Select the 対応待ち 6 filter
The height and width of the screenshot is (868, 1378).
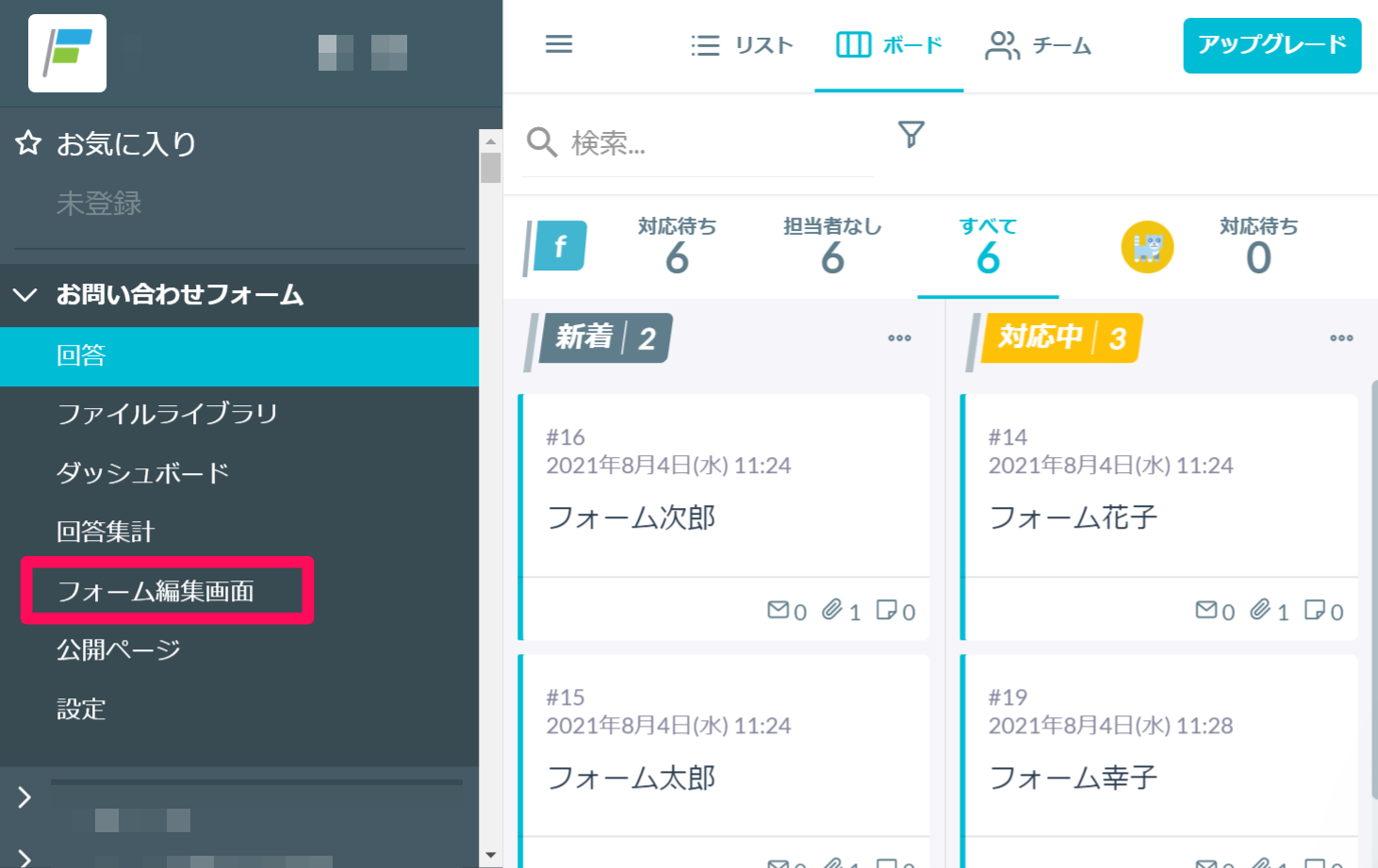677,247
